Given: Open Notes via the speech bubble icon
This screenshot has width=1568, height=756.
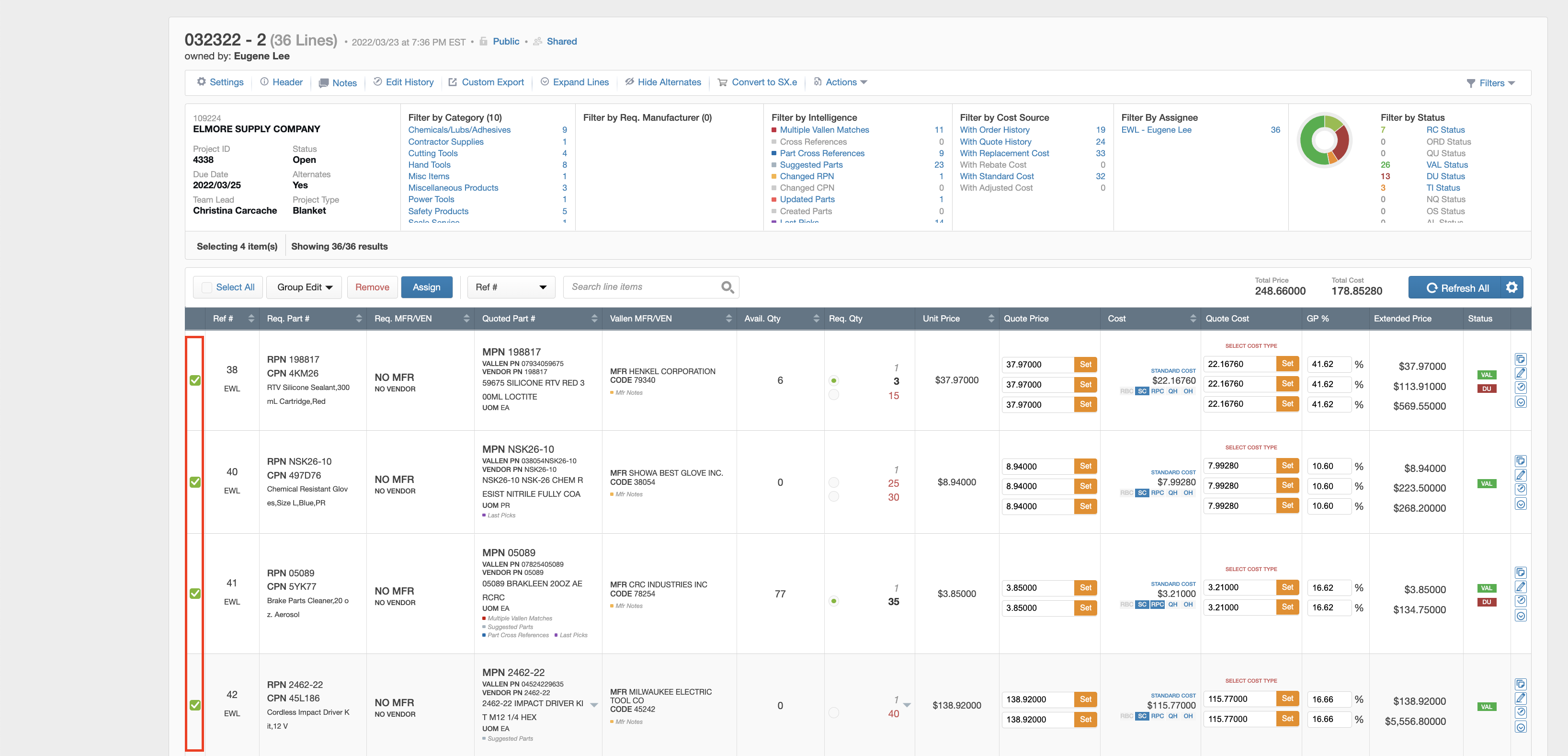Looking at the screenshot, I should 324,82.
